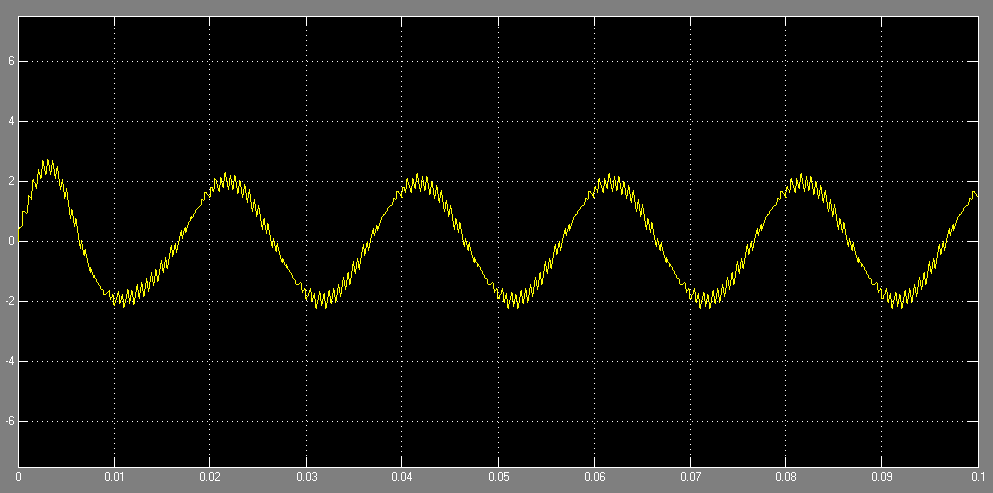
Task: Select the amplitude axis label -2
Action: tap(9, 302)
